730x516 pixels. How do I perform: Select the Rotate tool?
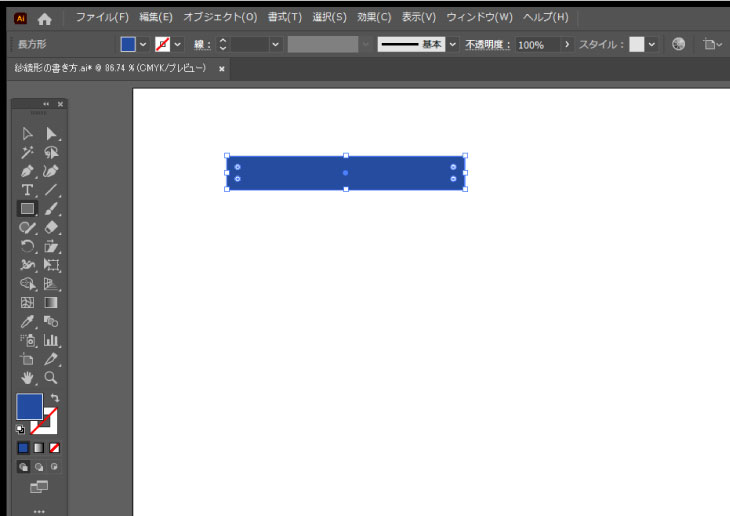coord(27,247)
